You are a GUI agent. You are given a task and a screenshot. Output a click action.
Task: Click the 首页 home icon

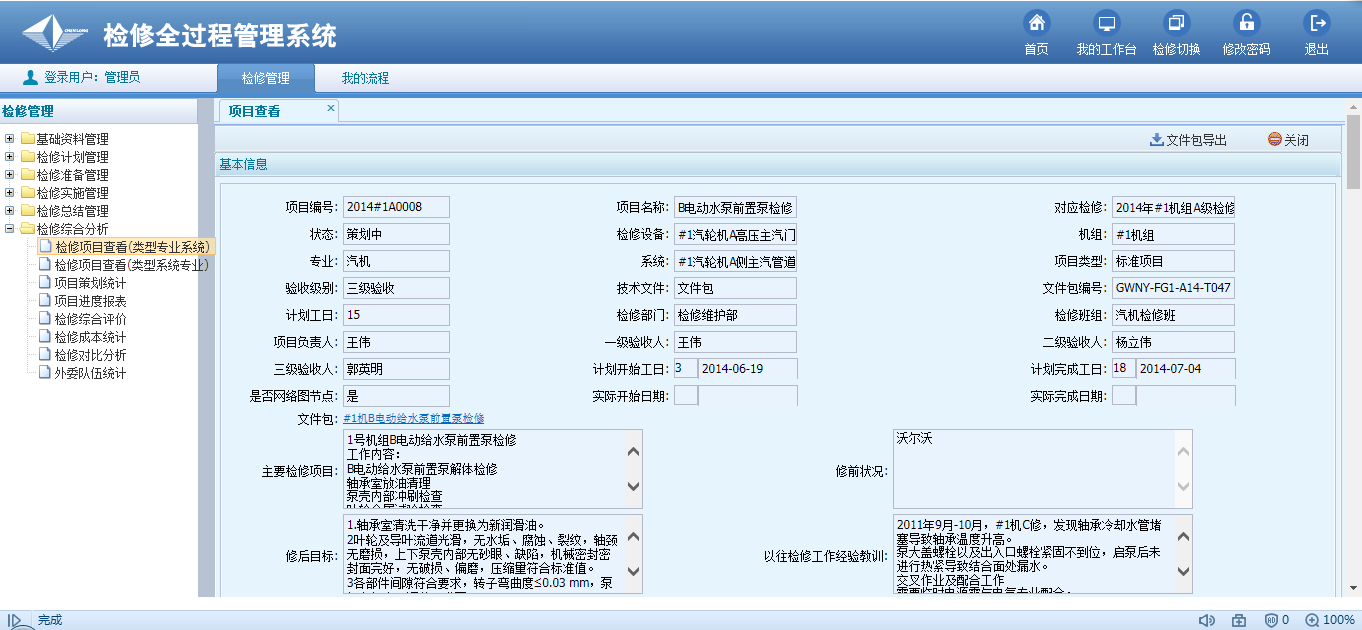coord(1037,24)
